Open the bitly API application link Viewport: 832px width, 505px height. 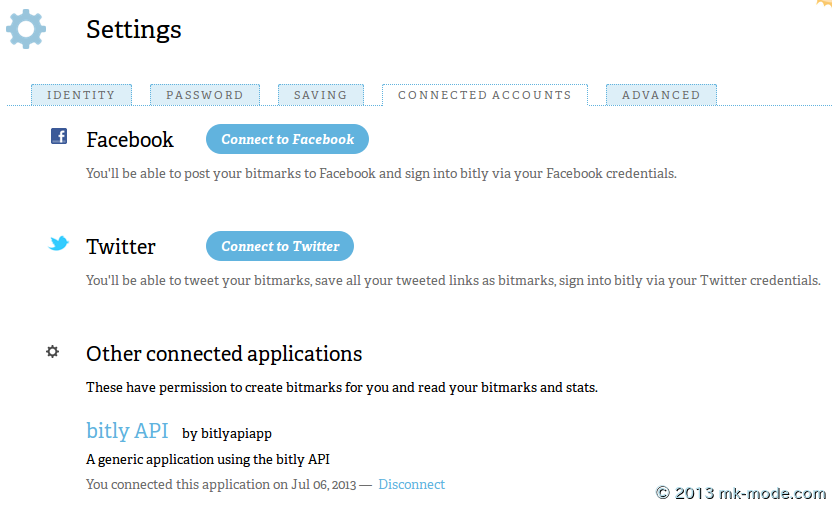[x=127, y=431]
